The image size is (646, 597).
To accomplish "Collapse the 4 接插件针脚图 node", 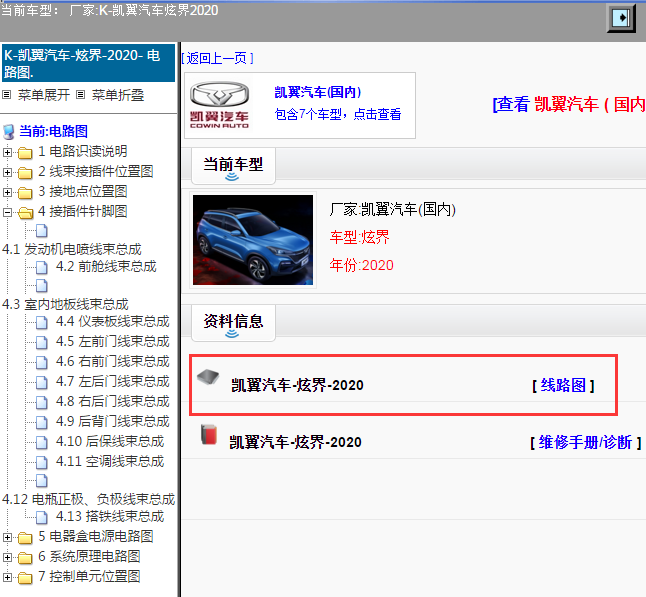I will (9, 212).
